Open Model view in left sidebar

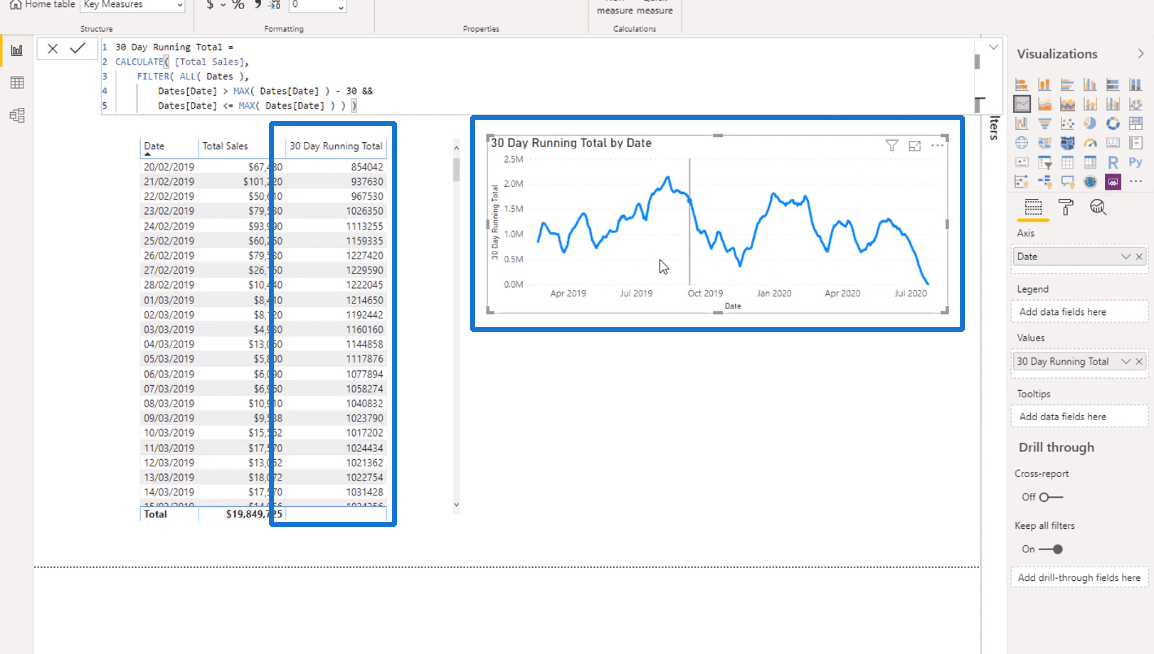coord(17,115)
